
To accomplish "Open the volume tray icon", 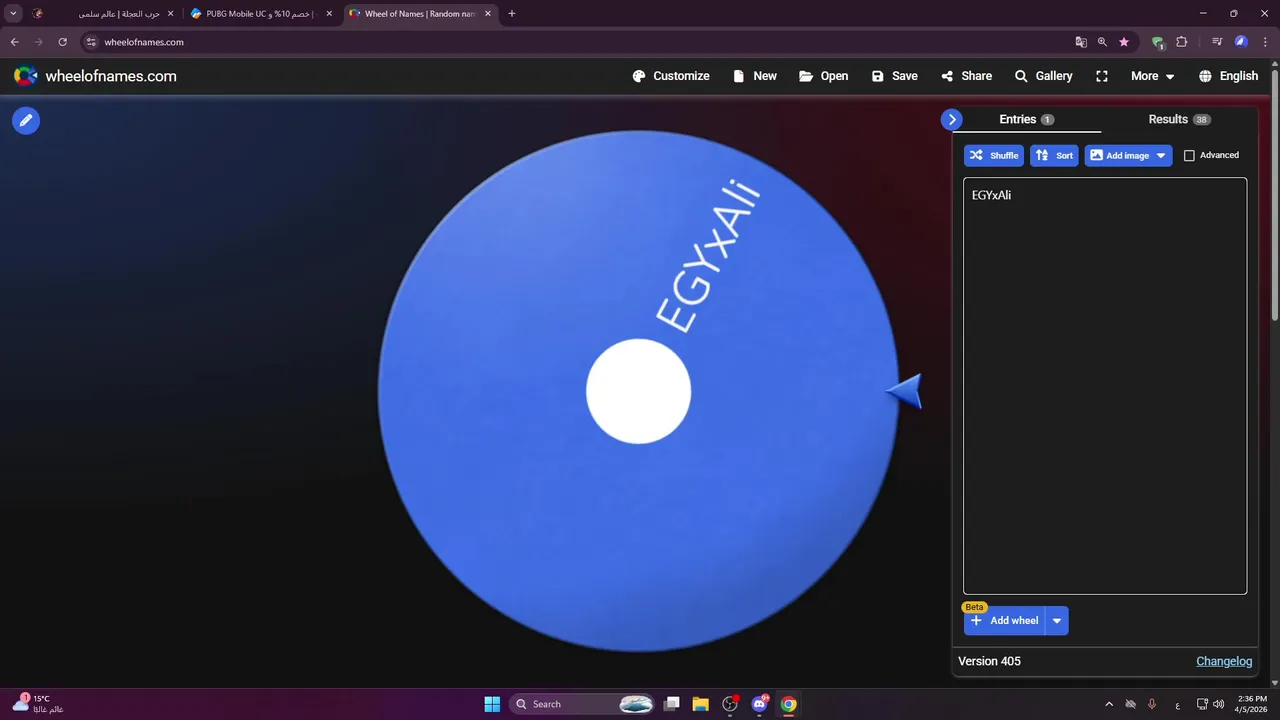I will [1218, 704].
